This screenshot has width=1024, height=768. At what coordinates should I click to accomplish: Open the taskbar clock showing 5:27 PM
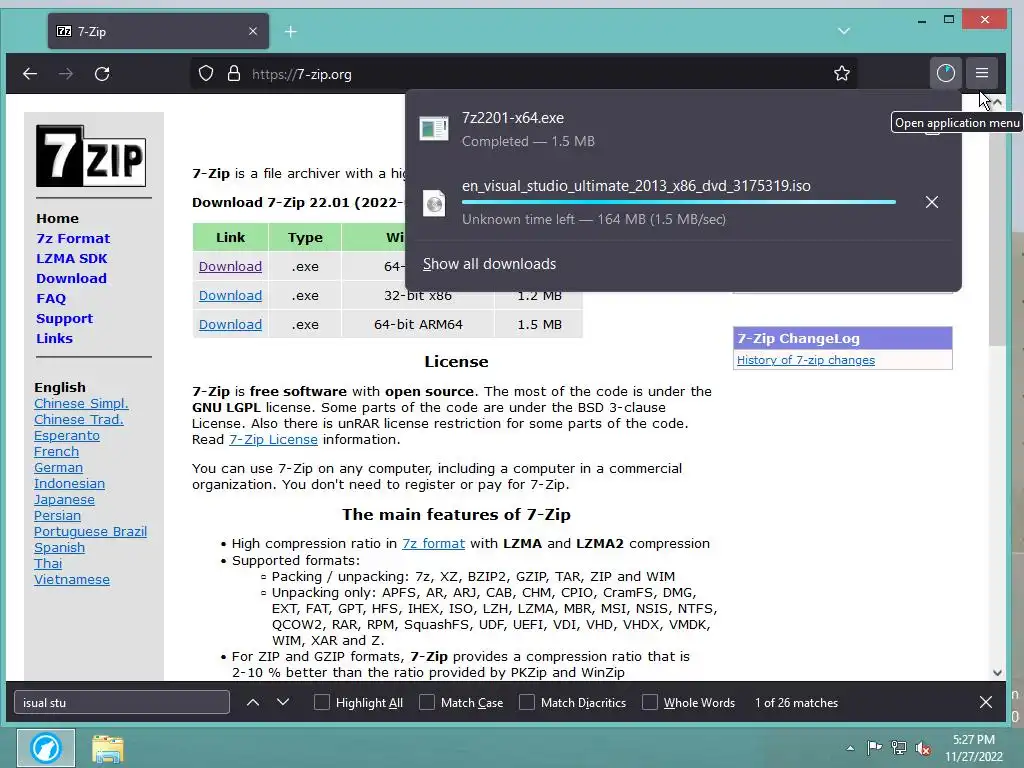[974, 748]
